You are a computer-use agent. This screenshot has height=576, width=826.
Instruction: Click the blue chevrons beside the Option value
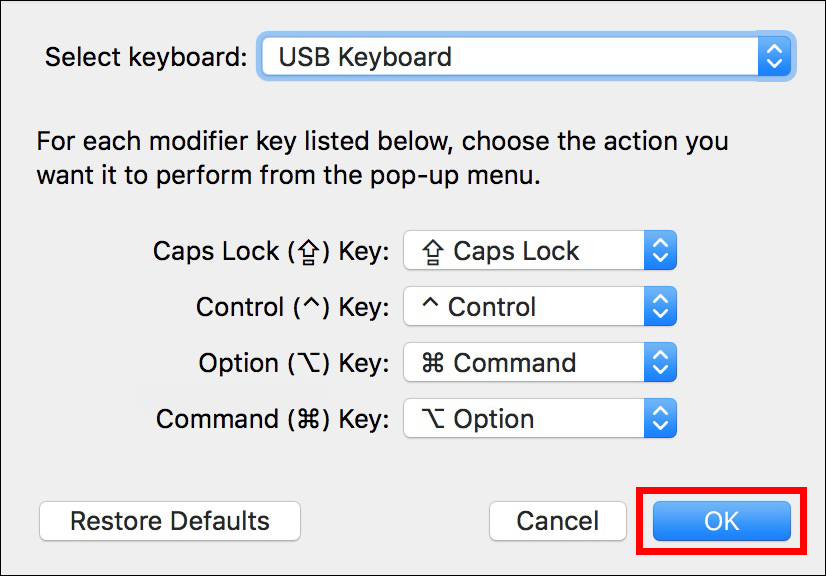click(x=660, y=418)
